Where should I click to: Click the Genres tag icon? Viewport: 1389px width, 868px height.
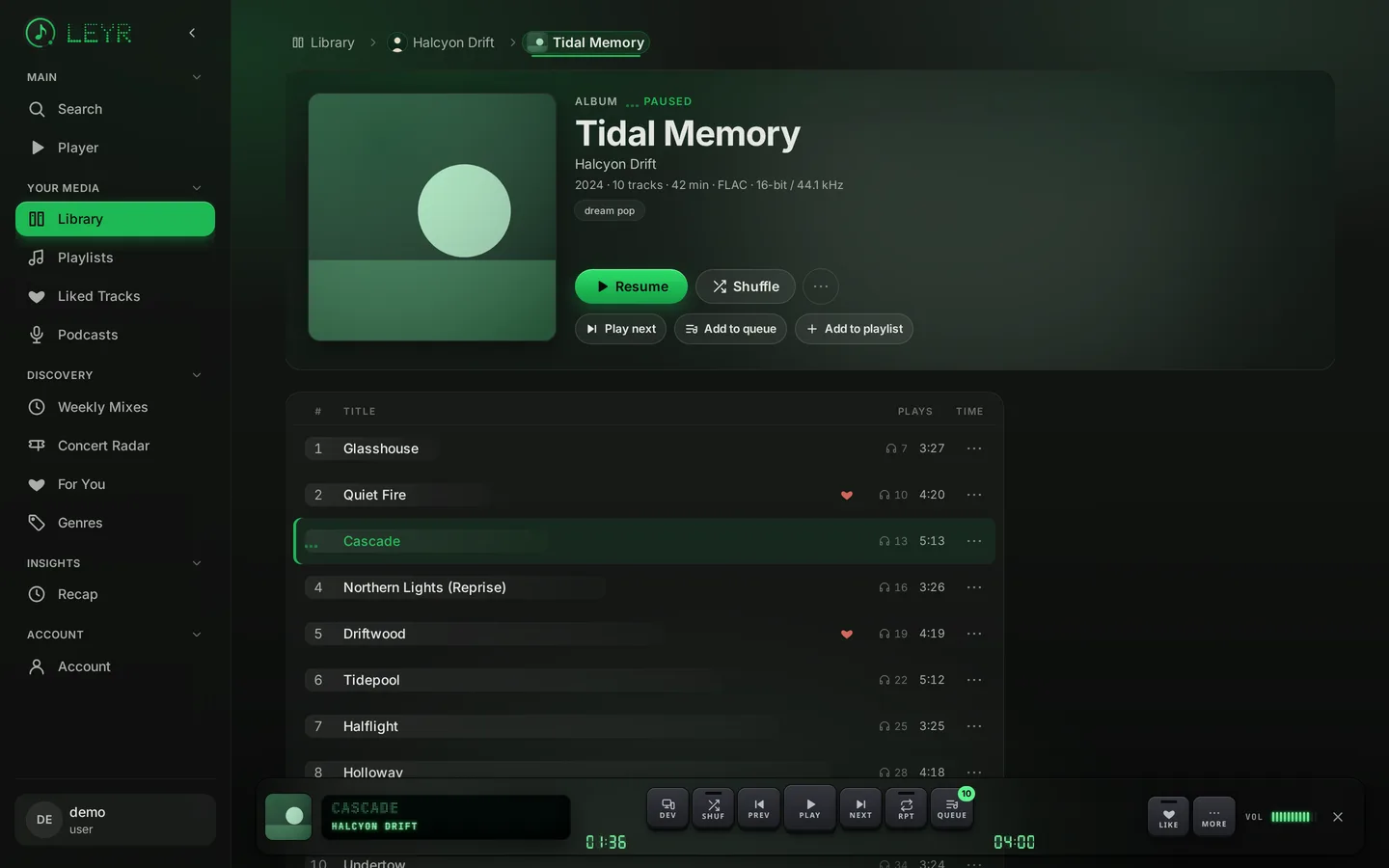(x=37, y=523)
